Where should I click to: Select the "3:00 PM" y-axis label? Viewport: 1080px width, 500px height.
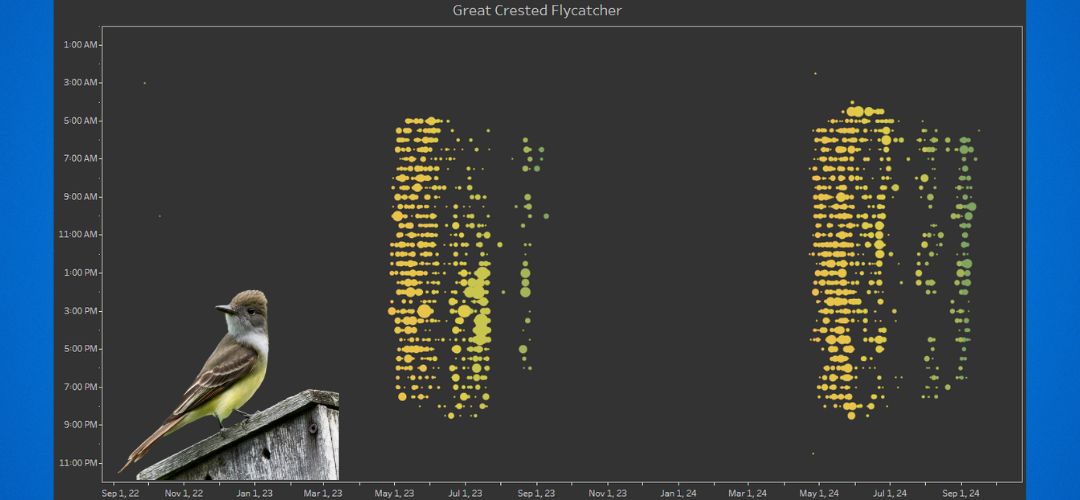81,311
